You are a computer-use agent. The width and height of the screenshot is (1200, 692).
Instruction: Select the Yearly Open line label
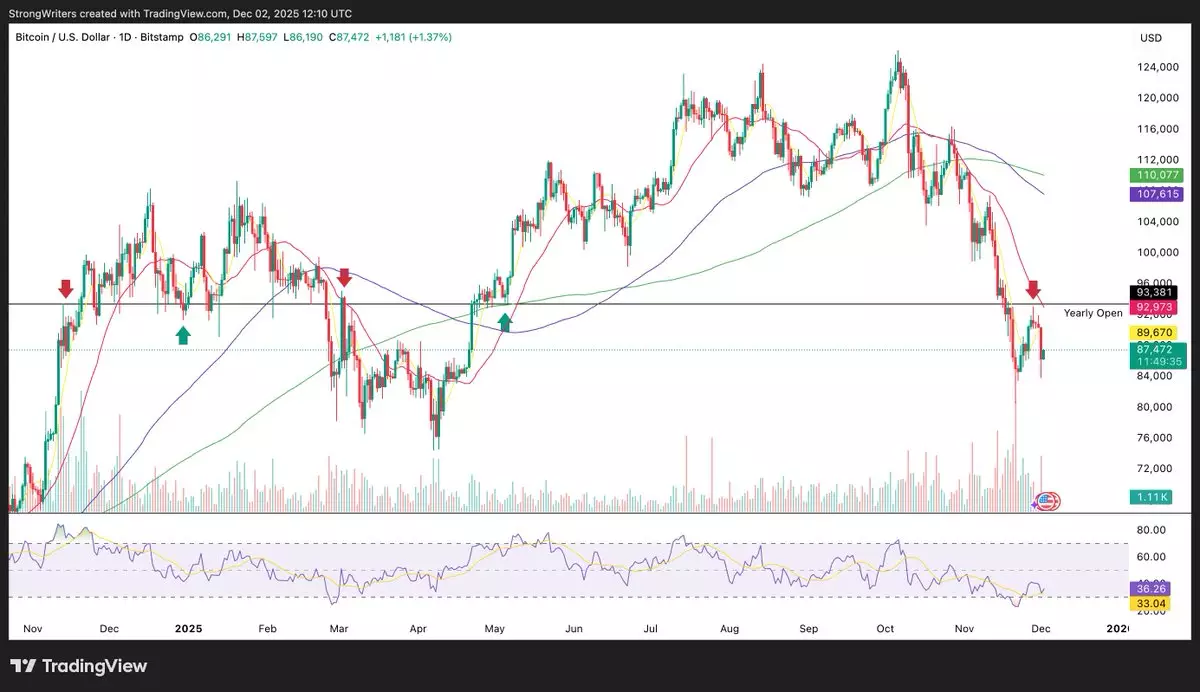(1092, 313)
